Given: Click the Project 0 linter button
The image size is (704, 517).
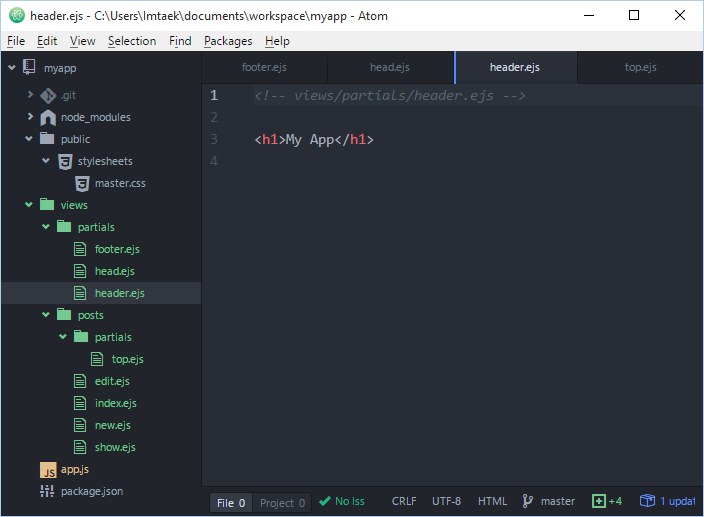Looking at the screenshot, I should (282, 503).
